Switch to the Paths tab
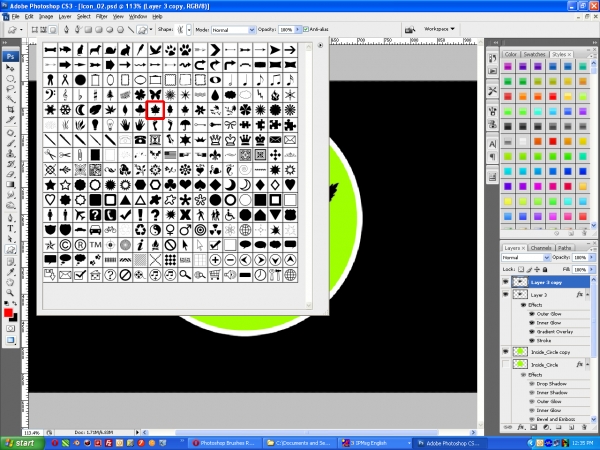The width and height of the screenshot is (600, 450). 564,248
